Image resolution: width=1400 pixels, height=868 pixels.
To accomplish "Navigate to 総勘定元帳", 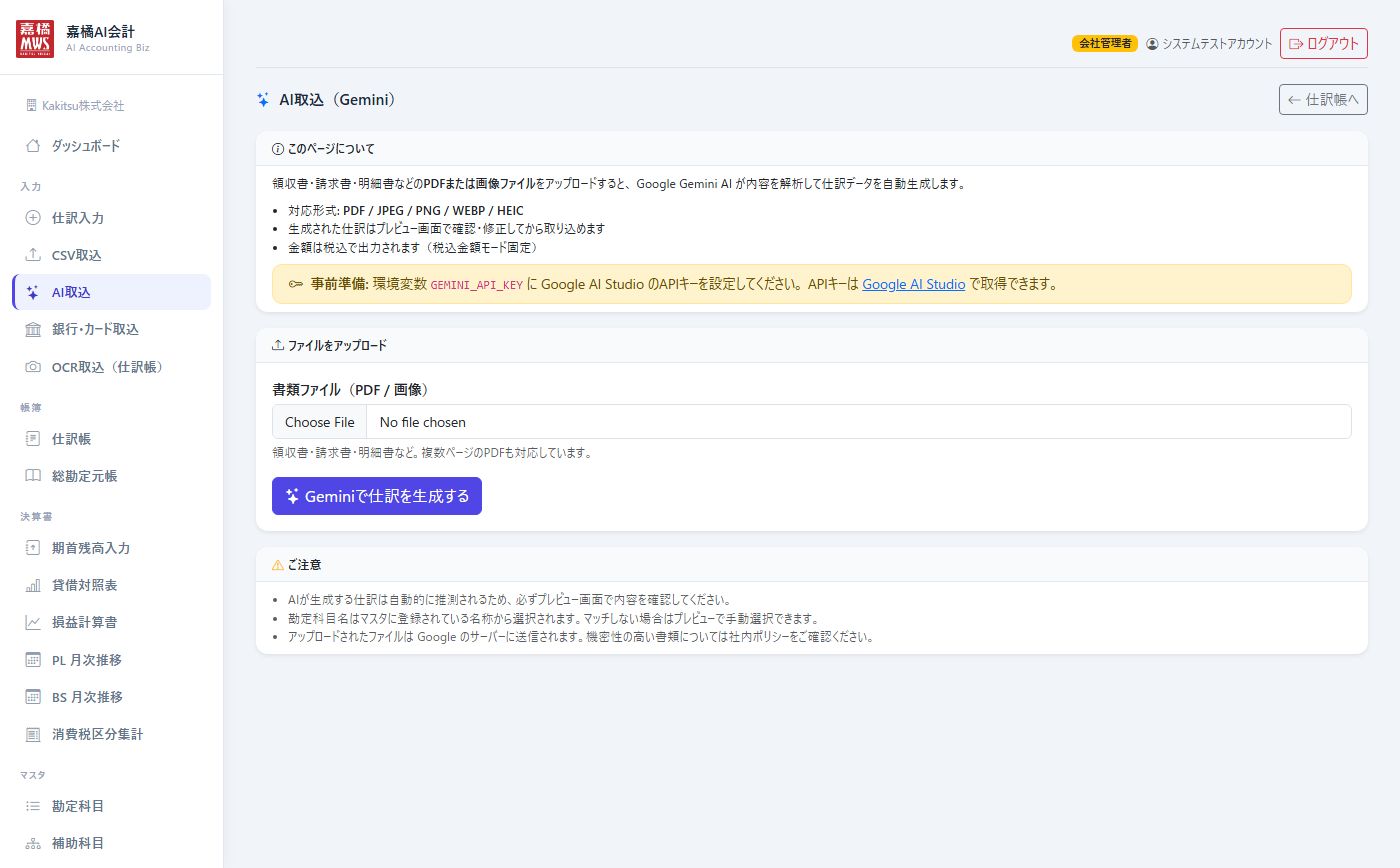I will [x=112, y=476].
